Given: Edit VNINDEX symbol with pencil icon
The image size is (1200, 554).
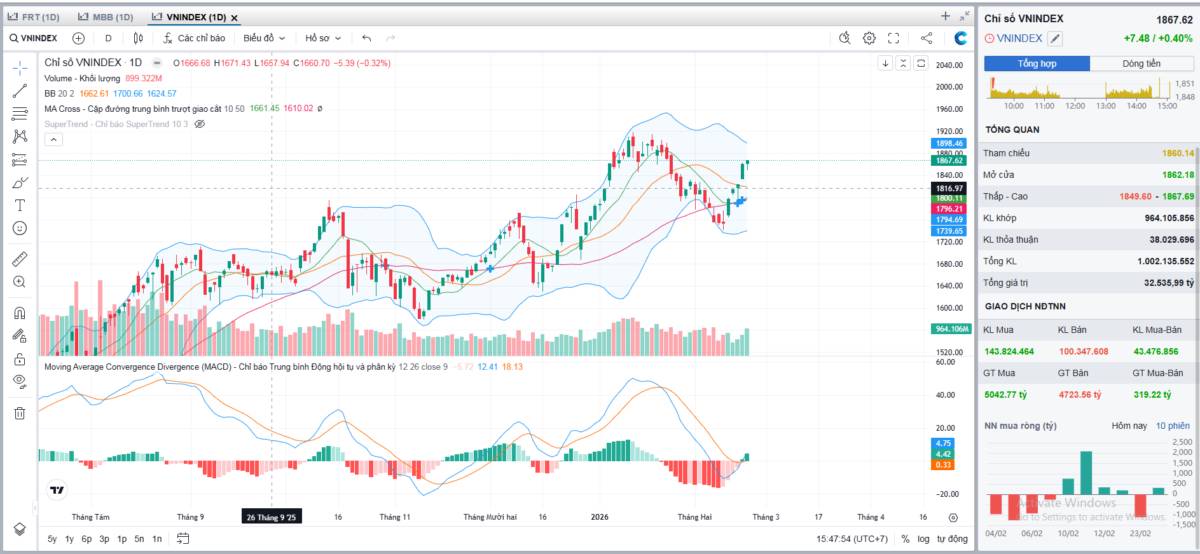Looking at the screenshot, I should [1055, 38].
